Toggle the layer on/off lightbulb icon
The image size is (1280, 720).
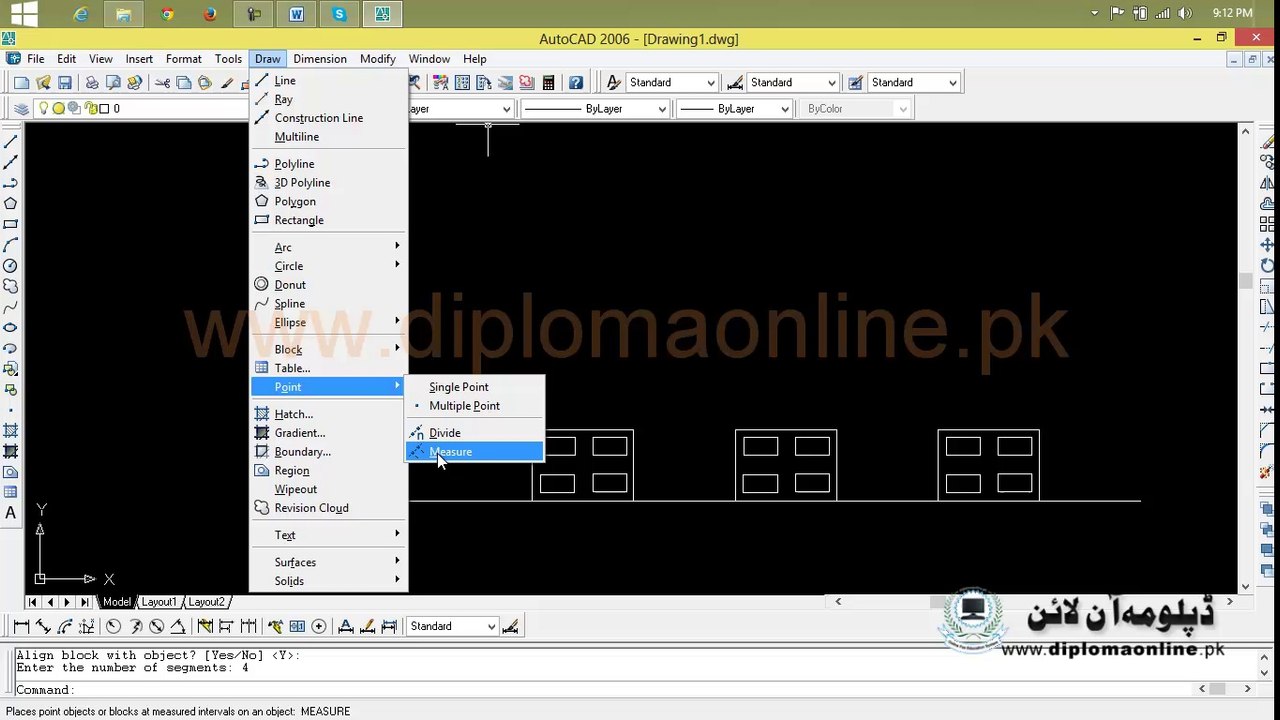click(42, 109)
